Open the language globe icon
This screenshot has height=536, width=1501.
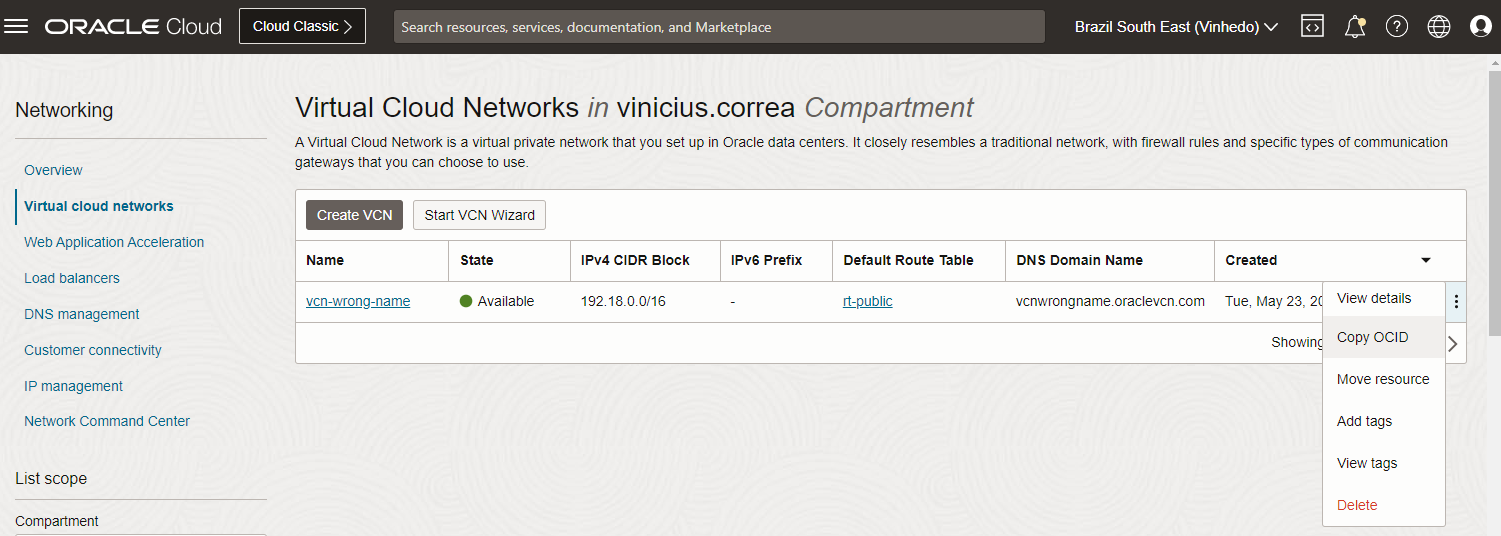(x=1439, y=27)
